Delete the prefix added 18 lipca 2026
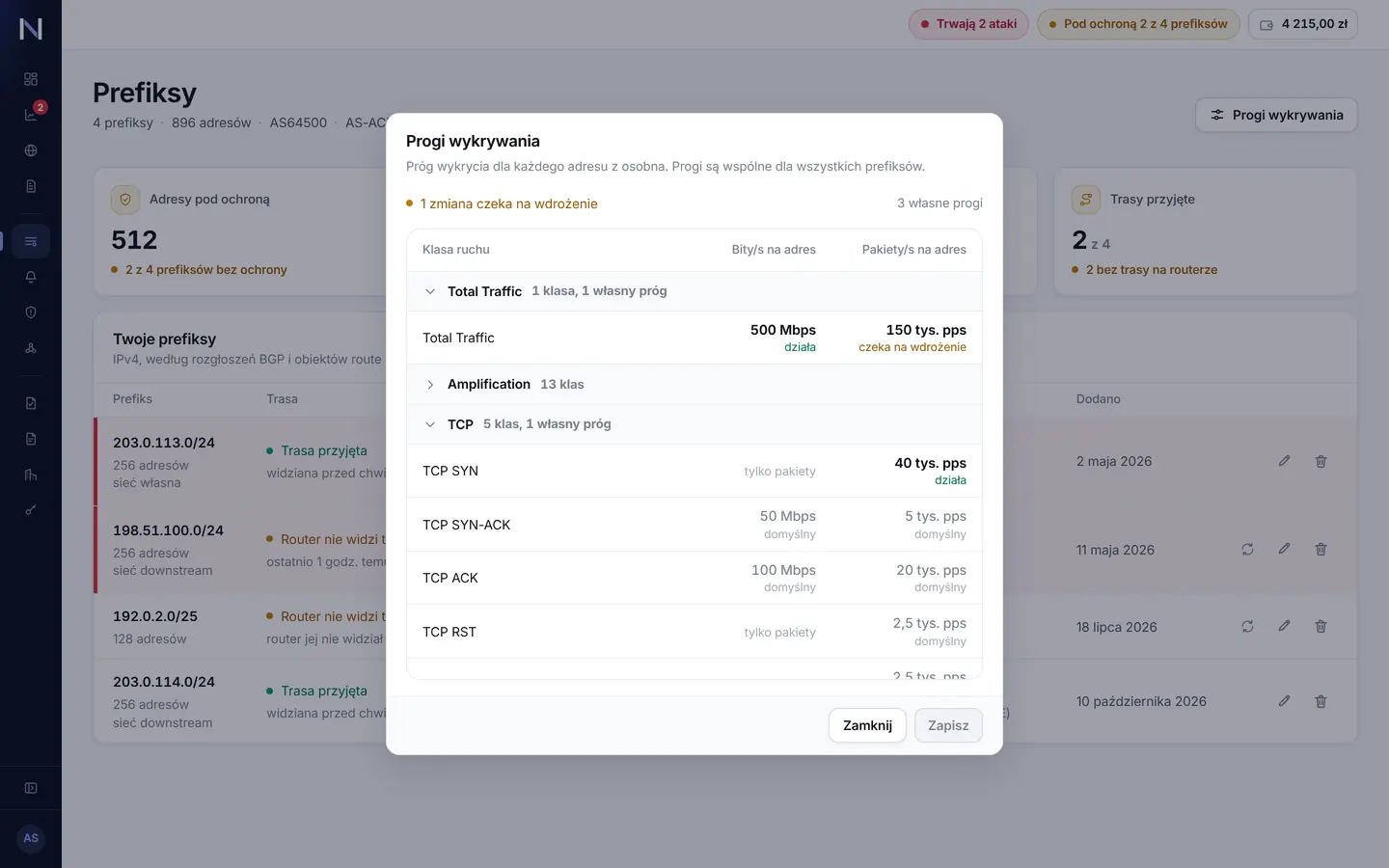This screenshot has width=1389, height=868. click(1321, 626)
